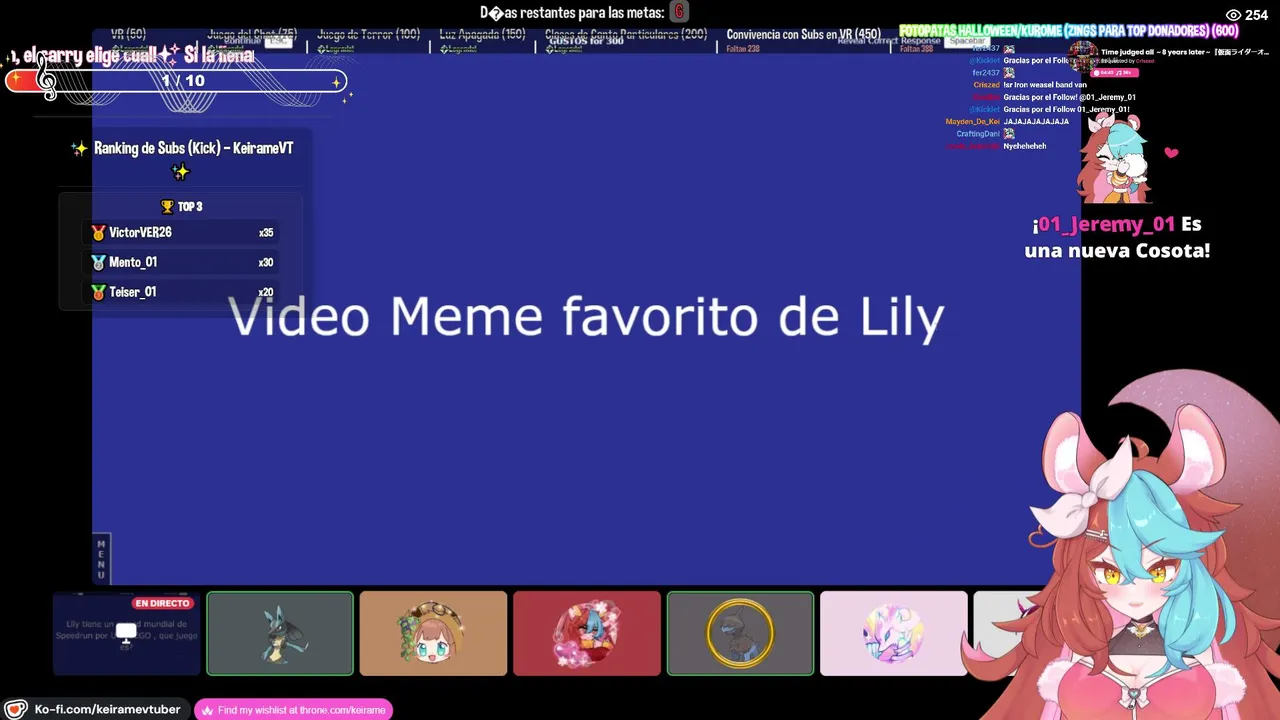Click the silver medal next to Mento_01
The width and height of the screenshot is (1280, 720).
(98, 263)
